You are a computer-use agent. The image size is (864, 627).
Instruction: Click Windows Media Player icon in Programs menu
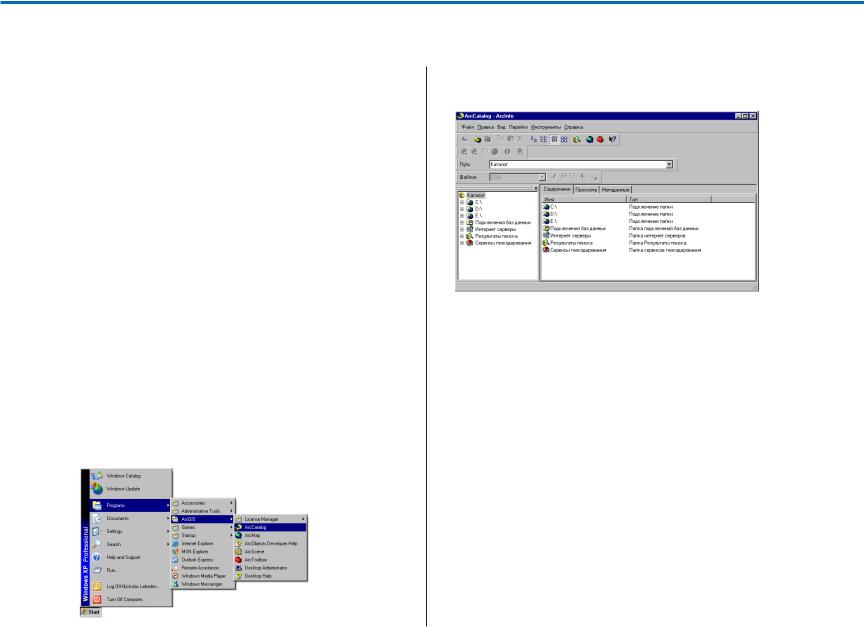pos(175,575)
